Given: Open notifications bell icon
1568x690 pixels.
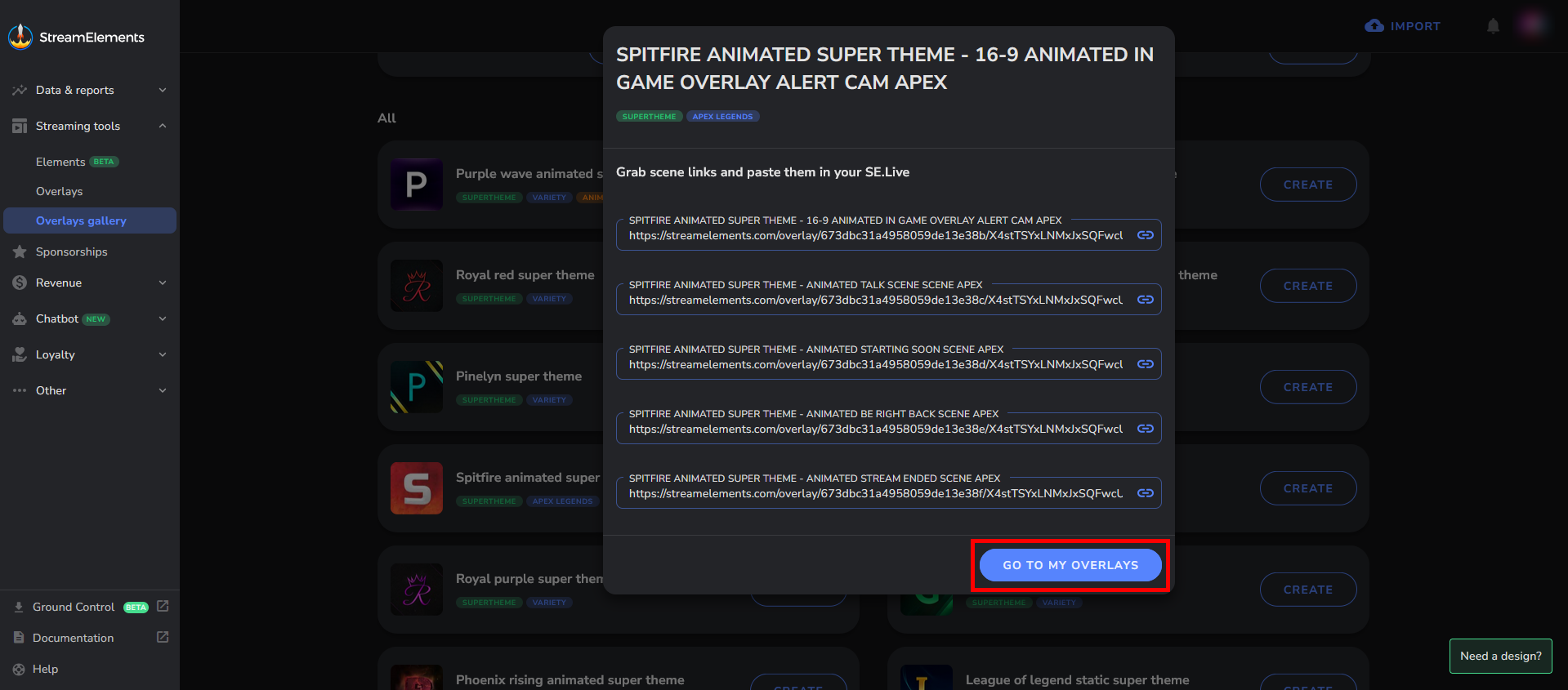Looking at the screenshot, I should click(1493, 26).
